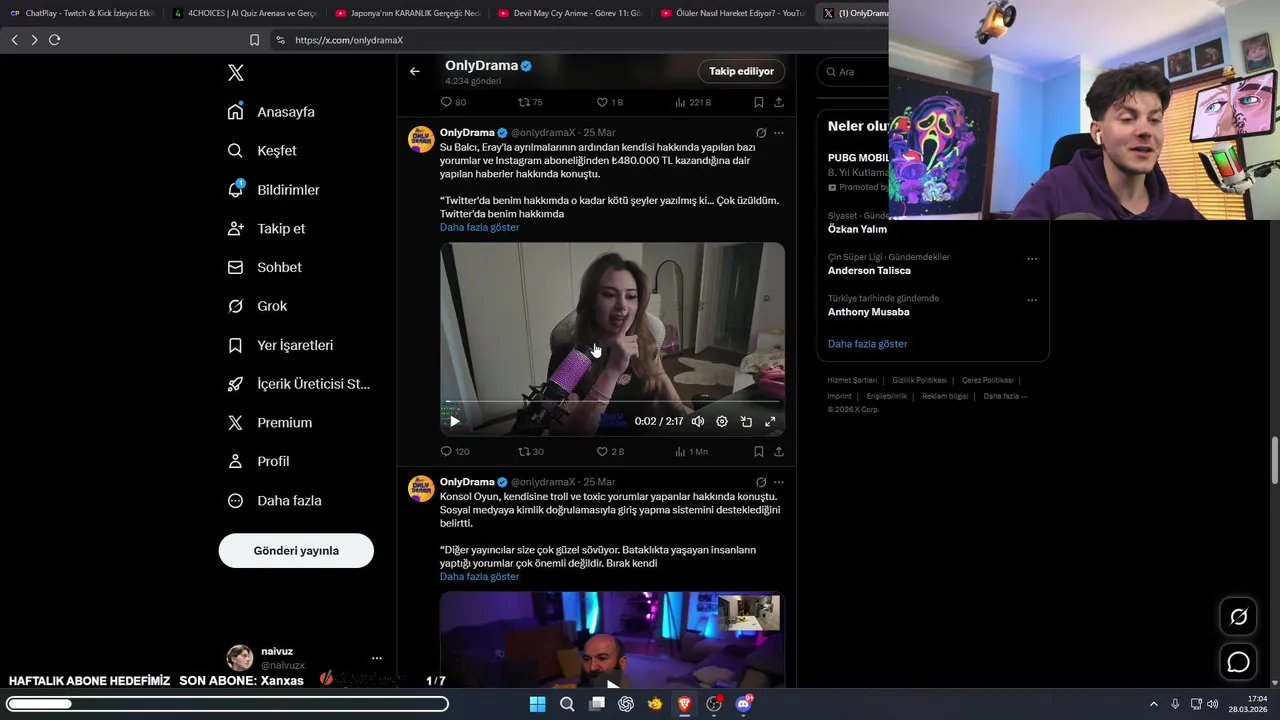The image size is (1280, 720).
Task: Mute the video volume
Action: (x=698, y=422)
